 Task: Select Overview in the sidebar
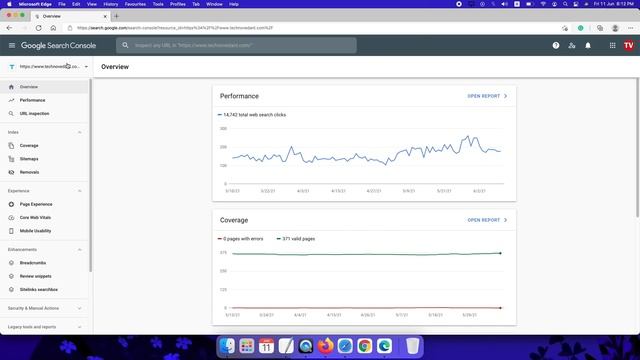(44, 87)
